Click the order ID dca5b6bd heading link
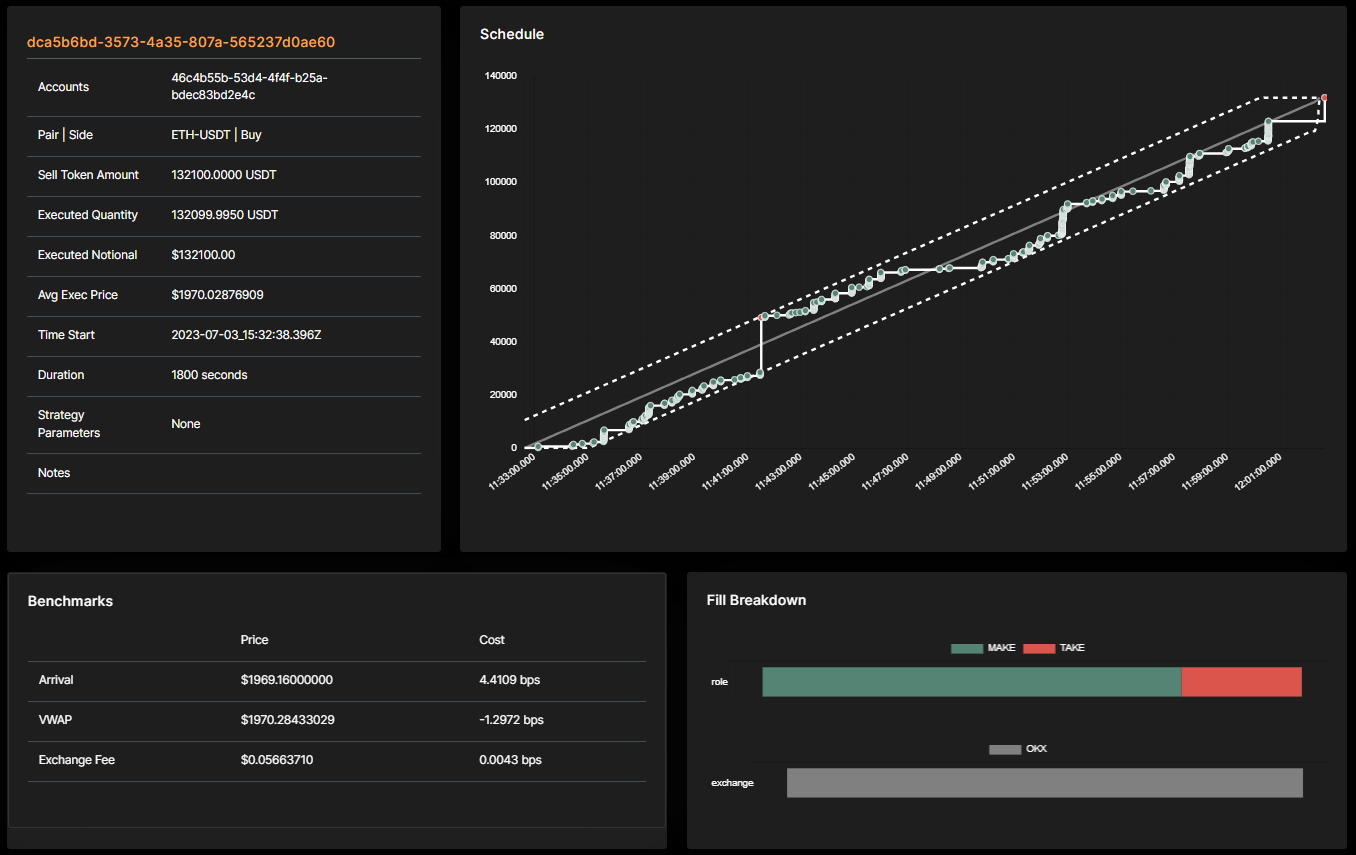Image resolution: width=1356 pixels, height=855 pixels. click(x=181, y=42)
